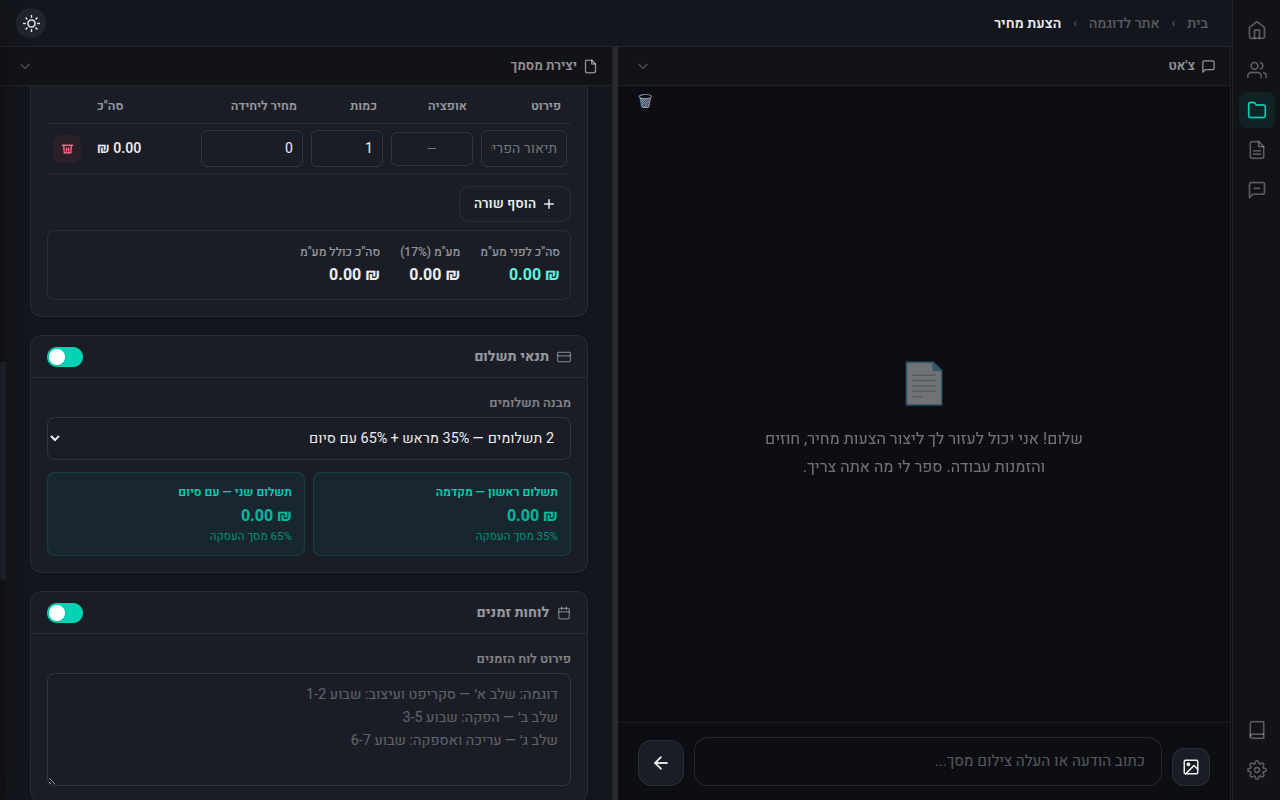Click סה"כ כולל מע"מ total value
Screen dimensions: 1280x800
tap(354, 274)
